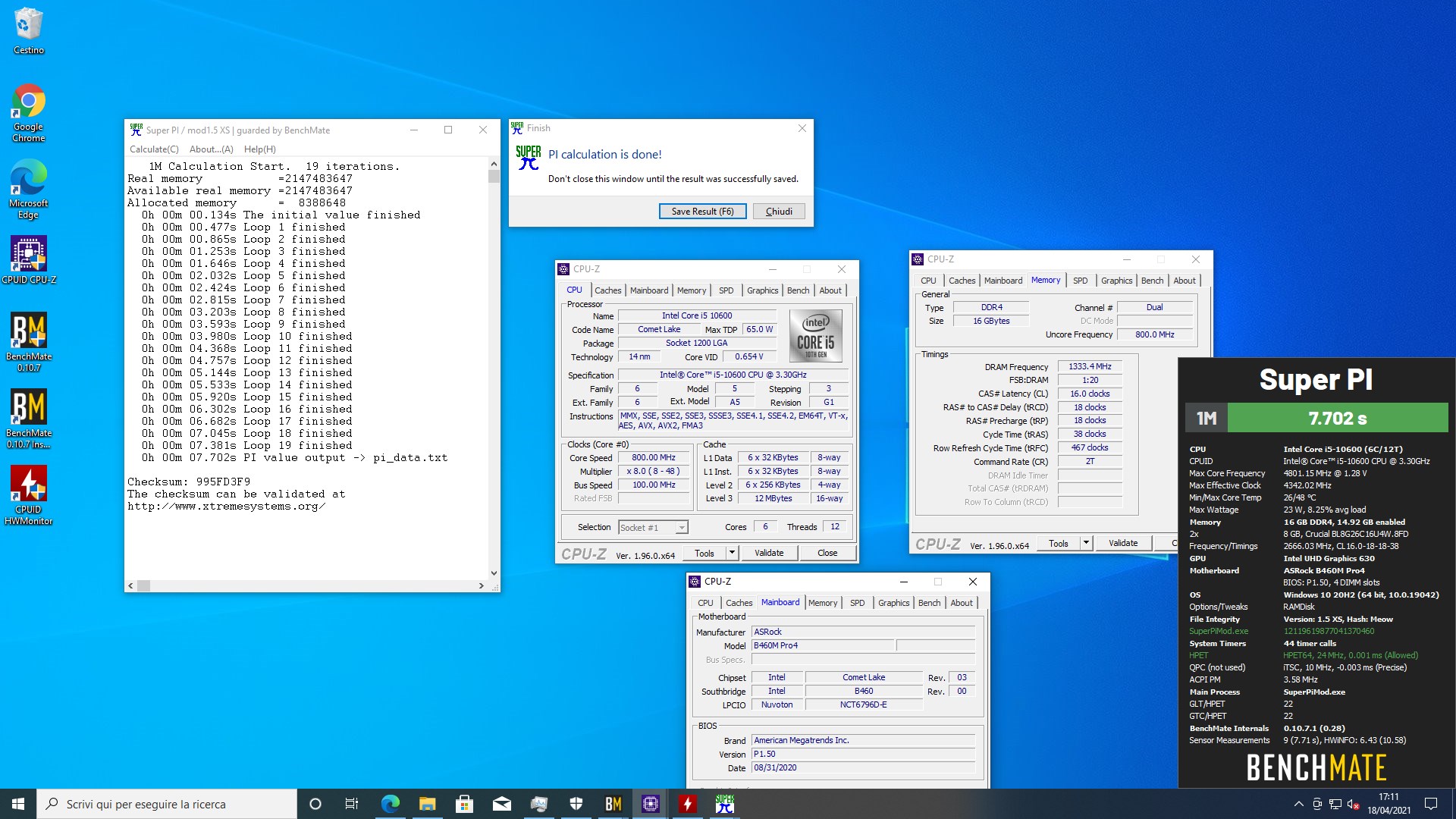
Task: Click the Meet Now camera tray icon
Action: pos(1317,804)
